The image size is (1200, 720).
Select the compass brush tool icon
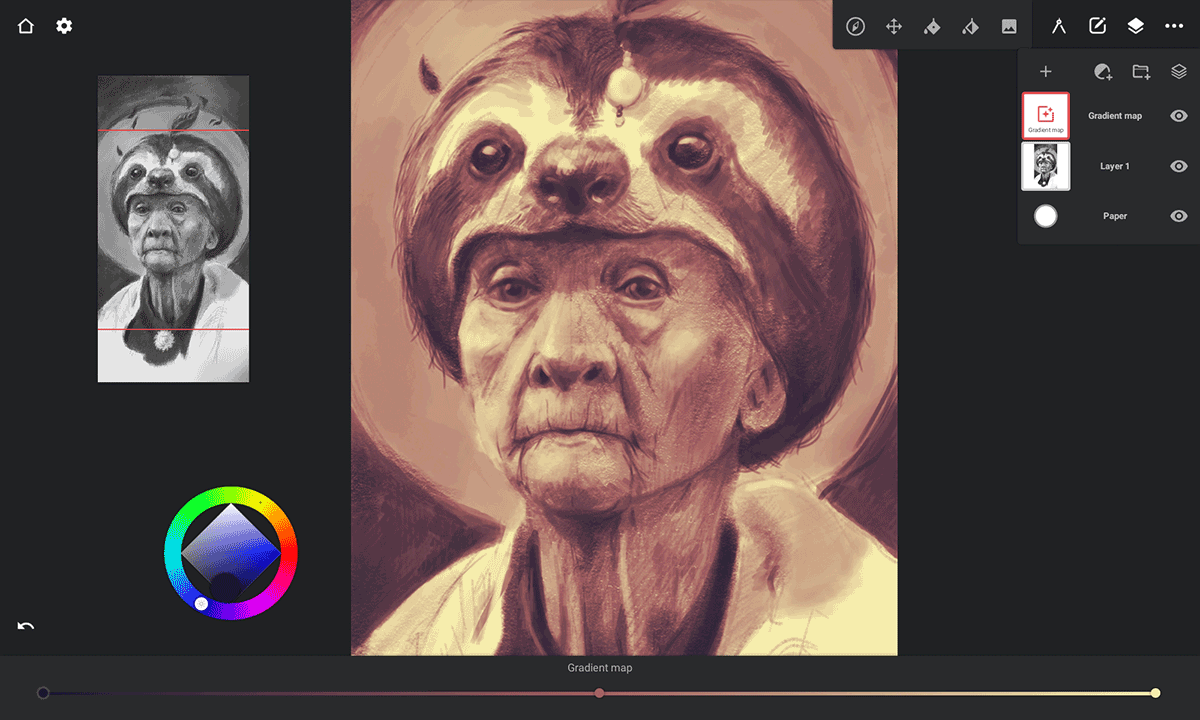855,26
